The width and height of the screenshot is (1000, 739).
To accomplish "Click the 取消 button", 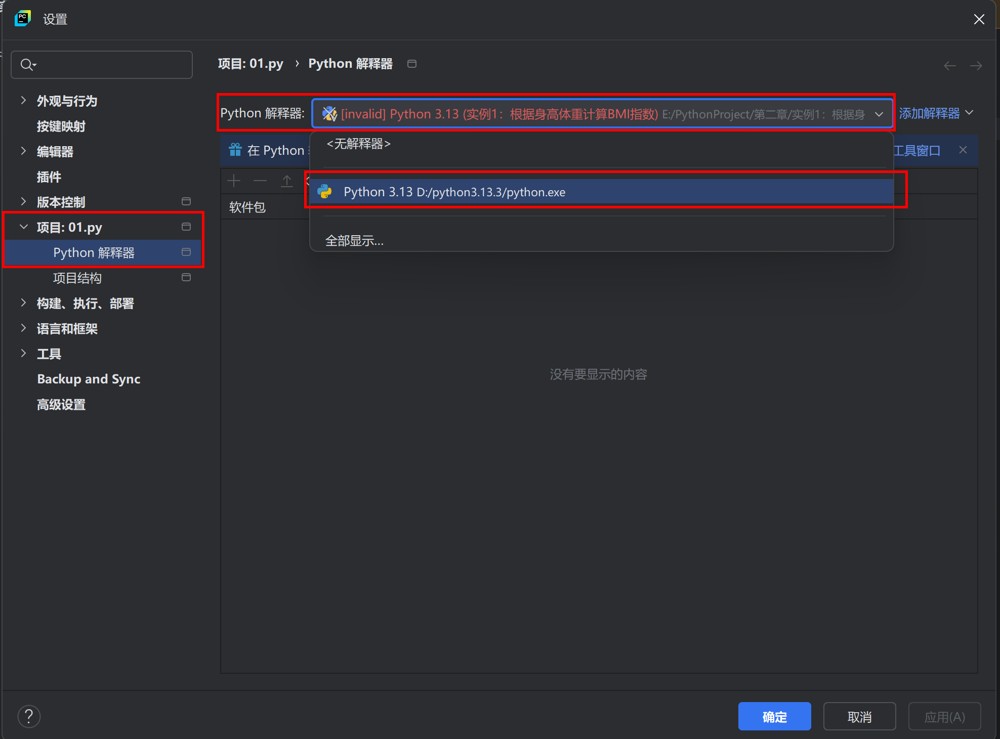I will (859, 717).
